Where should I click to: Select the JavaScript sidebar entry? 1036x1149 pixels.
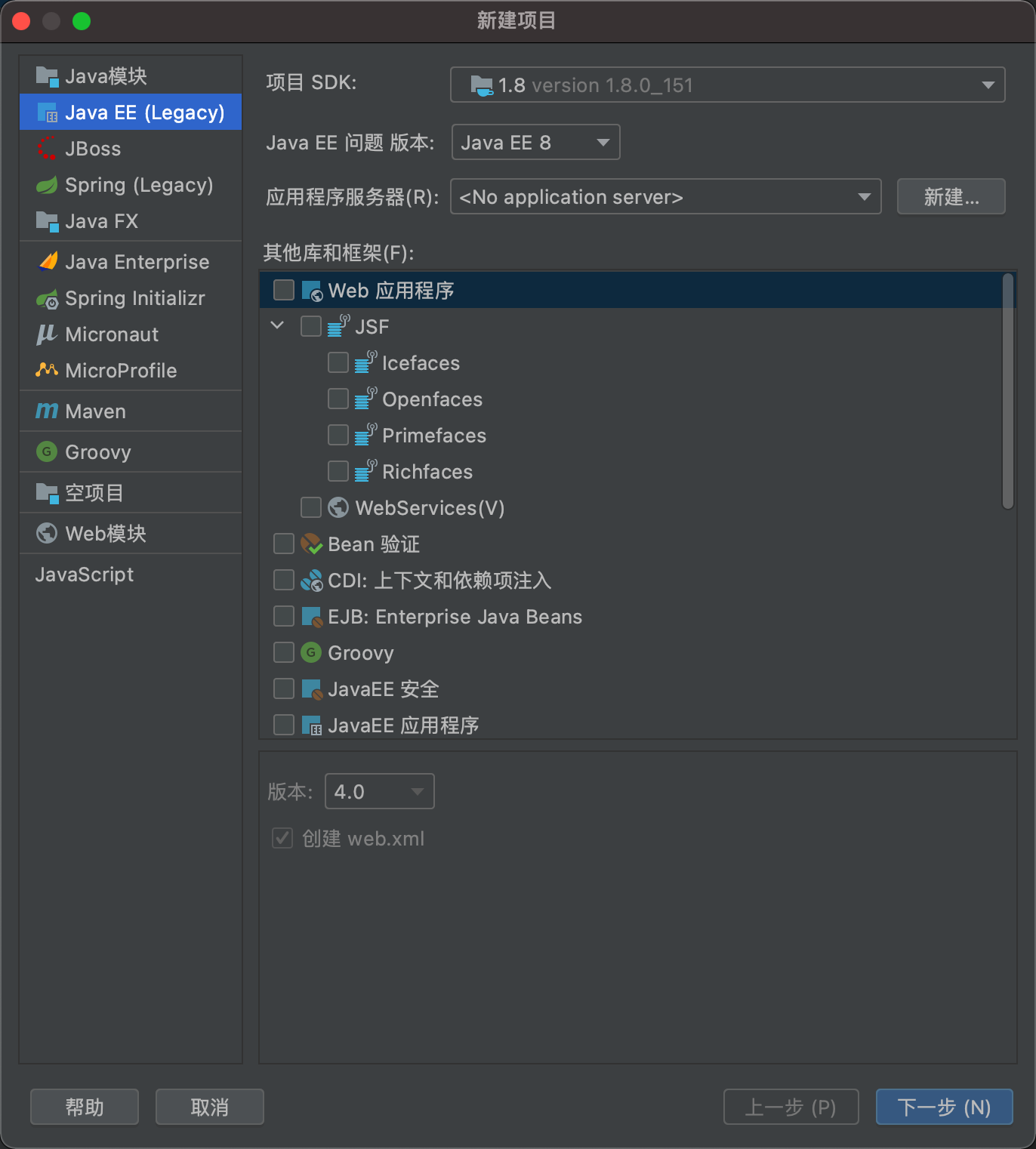tap(84, 574)
